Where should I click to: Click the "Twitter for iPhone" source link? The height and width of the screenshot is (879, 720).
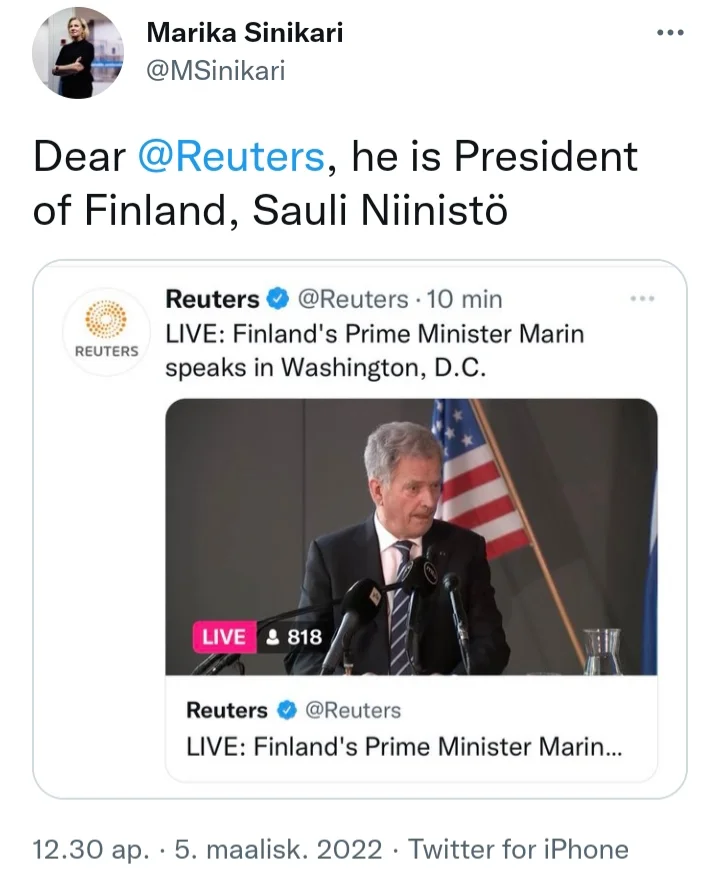[519, 850]
